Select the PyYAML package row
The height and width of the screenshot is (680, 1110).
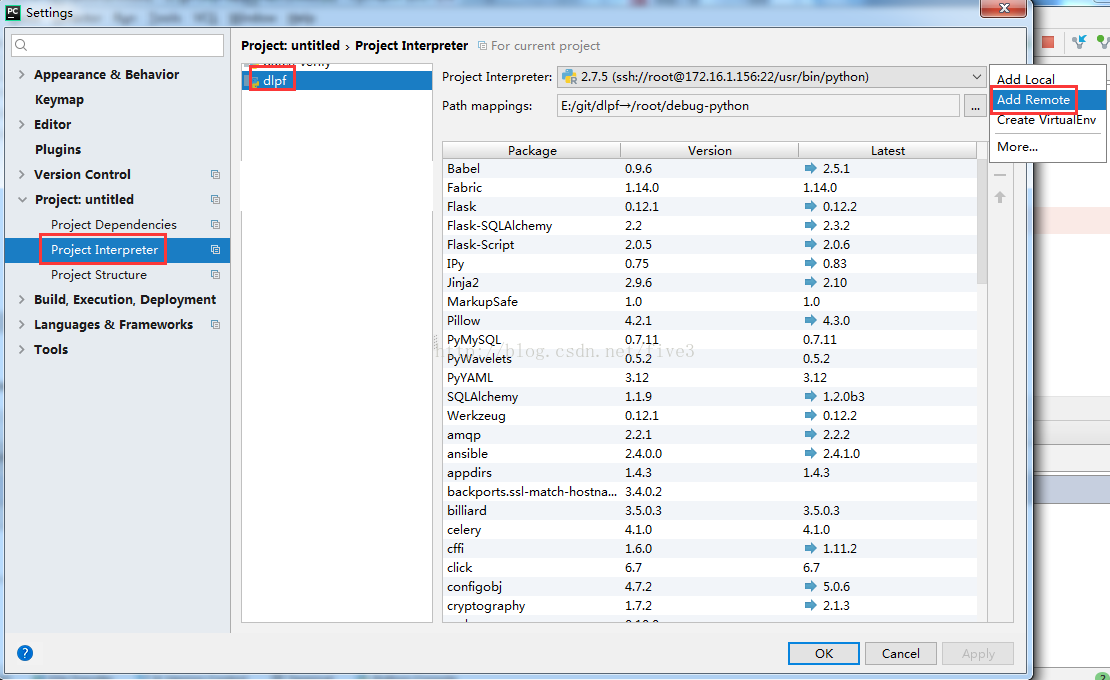point(710,378)
